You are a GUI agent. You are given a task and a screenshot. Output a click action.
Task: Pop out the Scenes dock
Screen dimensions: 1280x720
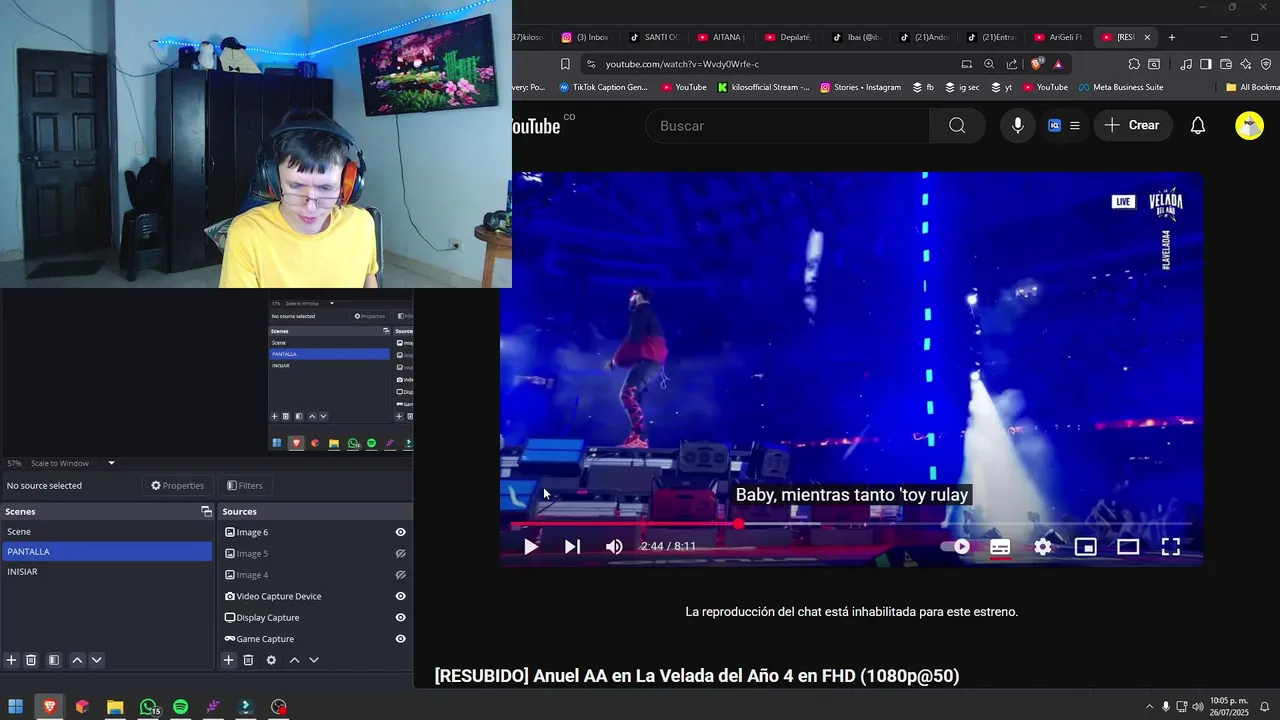point(207,511)
